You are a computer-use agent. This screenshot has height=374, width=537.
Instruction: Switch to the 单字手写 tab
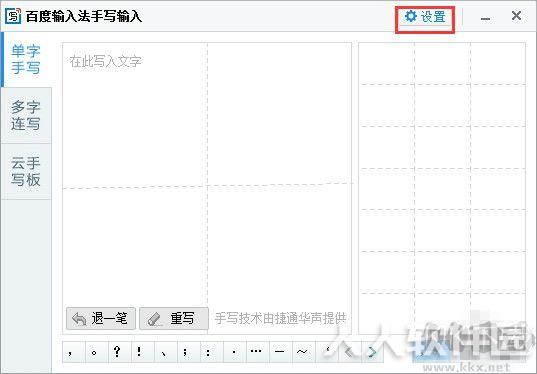pyautogui.click(x=26, y=60)
